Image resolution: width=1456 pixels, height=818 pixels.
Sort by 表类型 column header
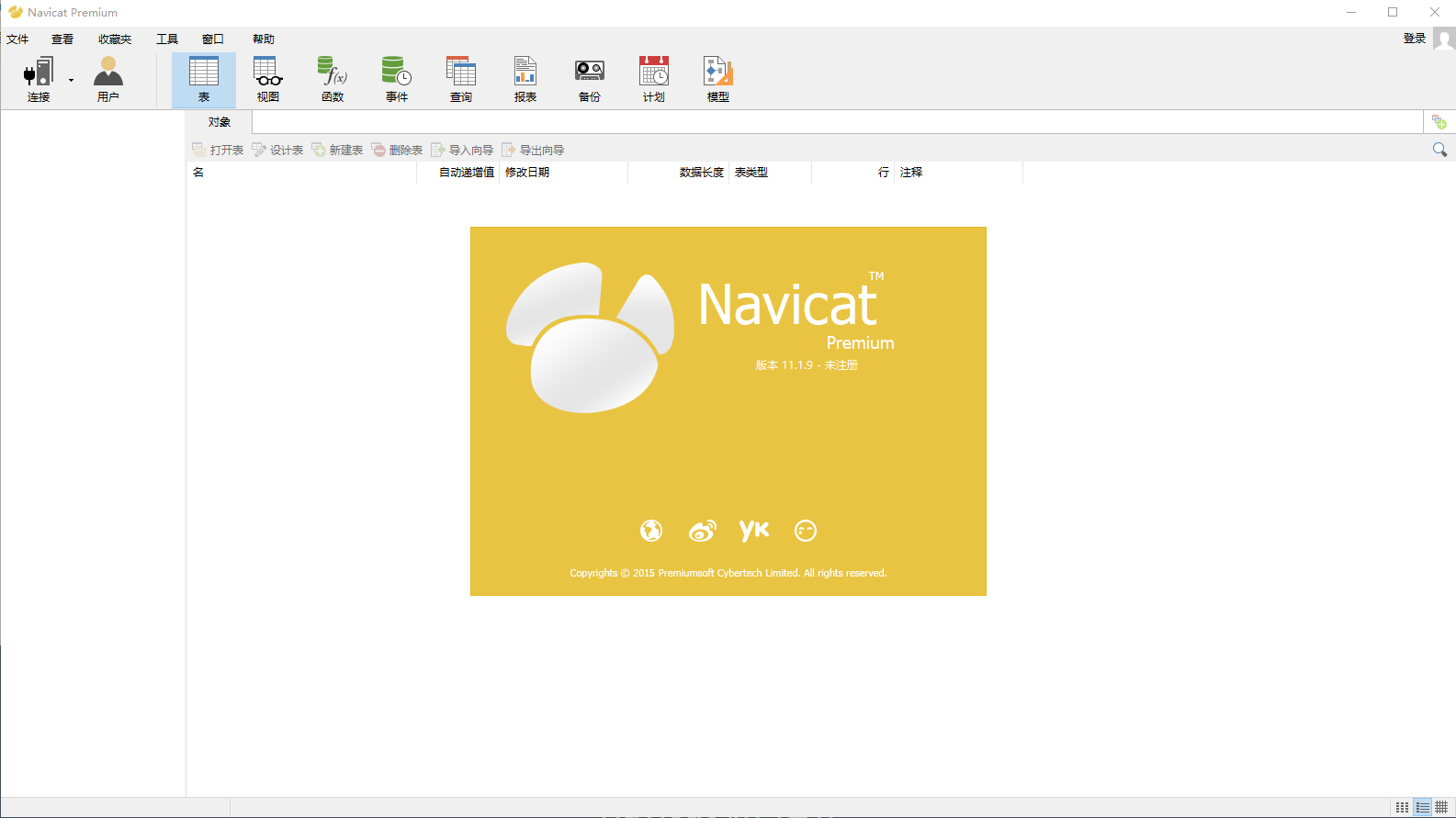click(770, 173)
